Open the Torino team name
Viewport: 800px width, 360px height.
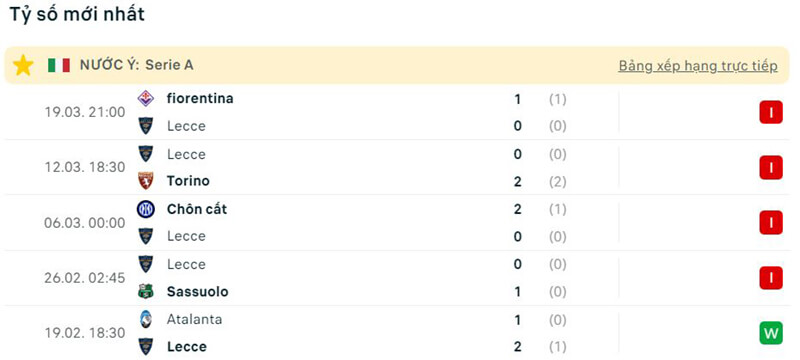(x=188, y=181)
